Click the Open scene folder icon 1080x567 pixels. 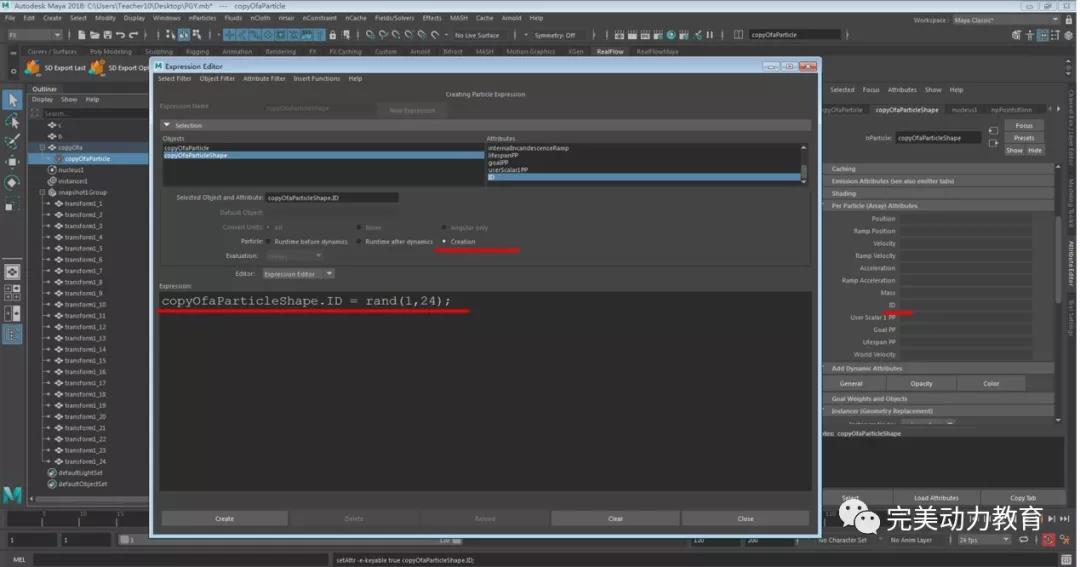click(x=97, y=35)
